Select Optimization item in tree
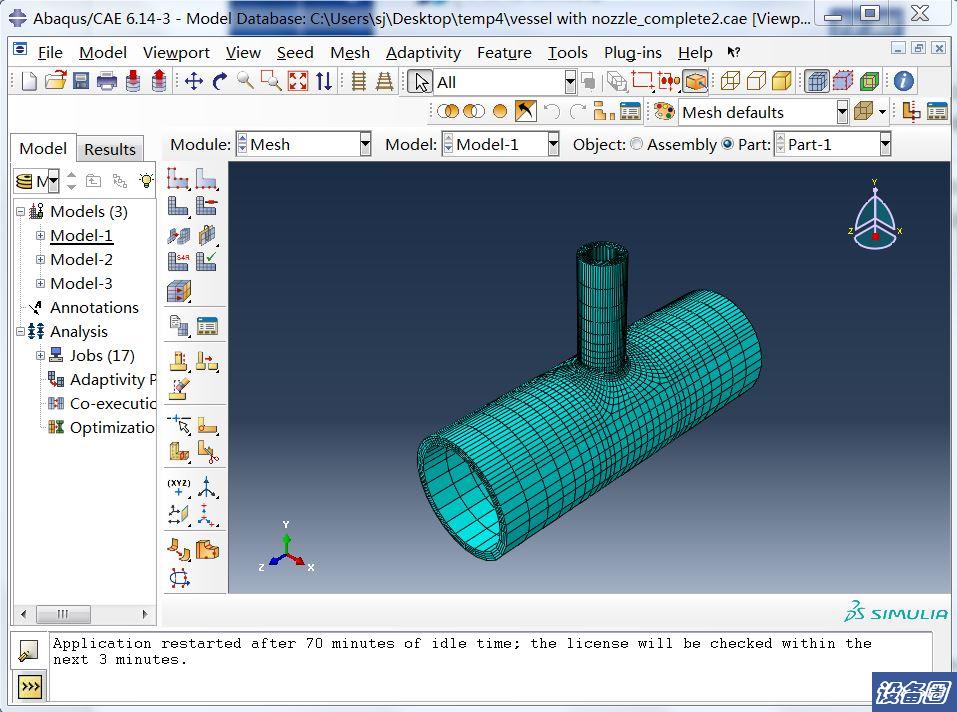This screenshot has width=957, height=712. click(112, 427)
